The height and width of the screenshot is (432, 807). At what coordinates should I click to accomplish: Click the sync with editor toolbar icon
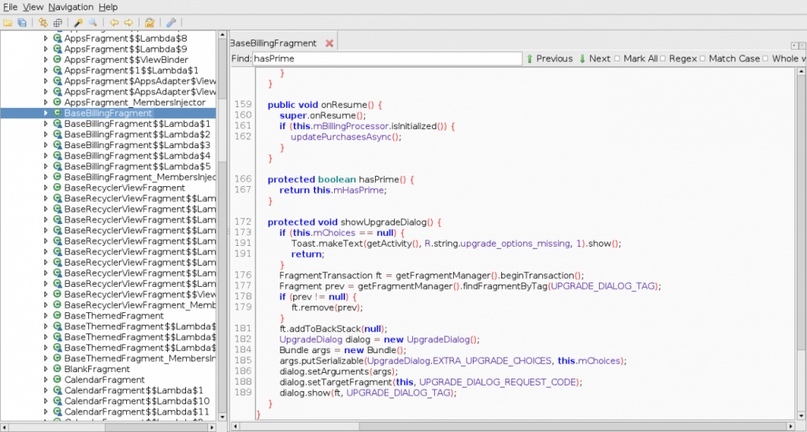43,22
